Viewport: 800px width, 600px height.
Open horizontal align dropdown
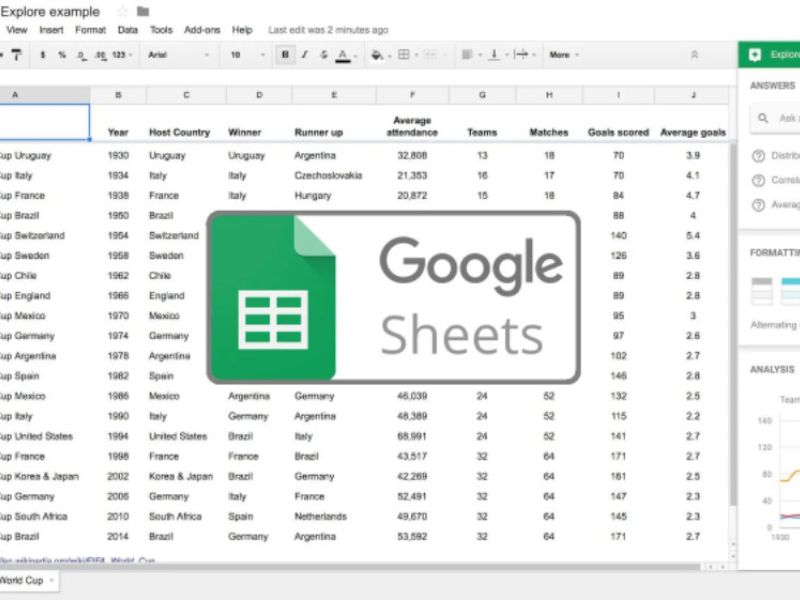[x=471, y=54]
